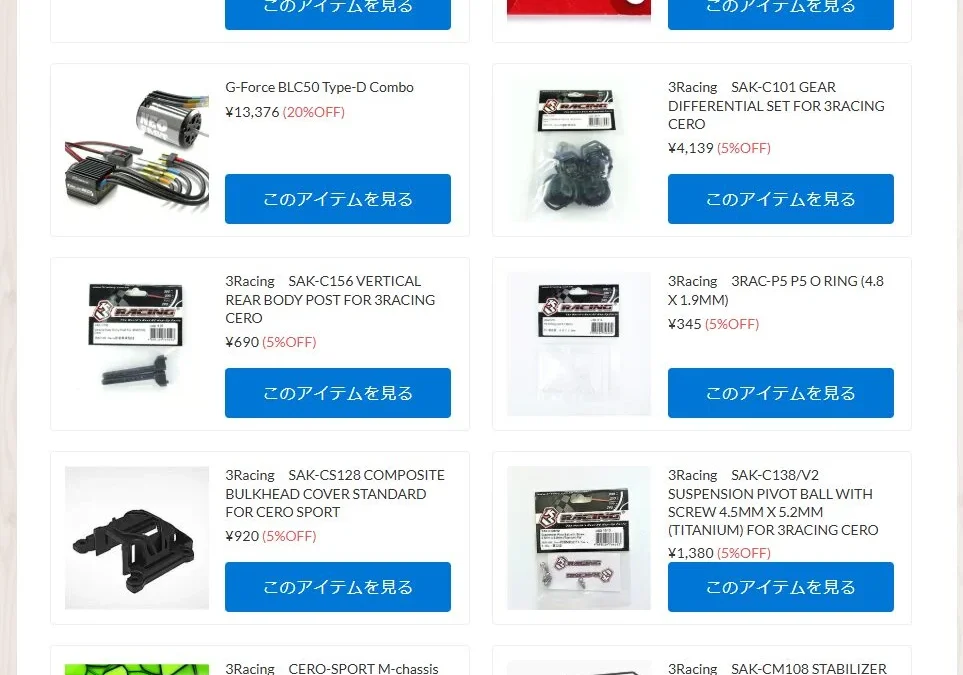
Task: View the SAK-C138/V2 Suspension Pivot Ball item
Action: tap(781, 587)
